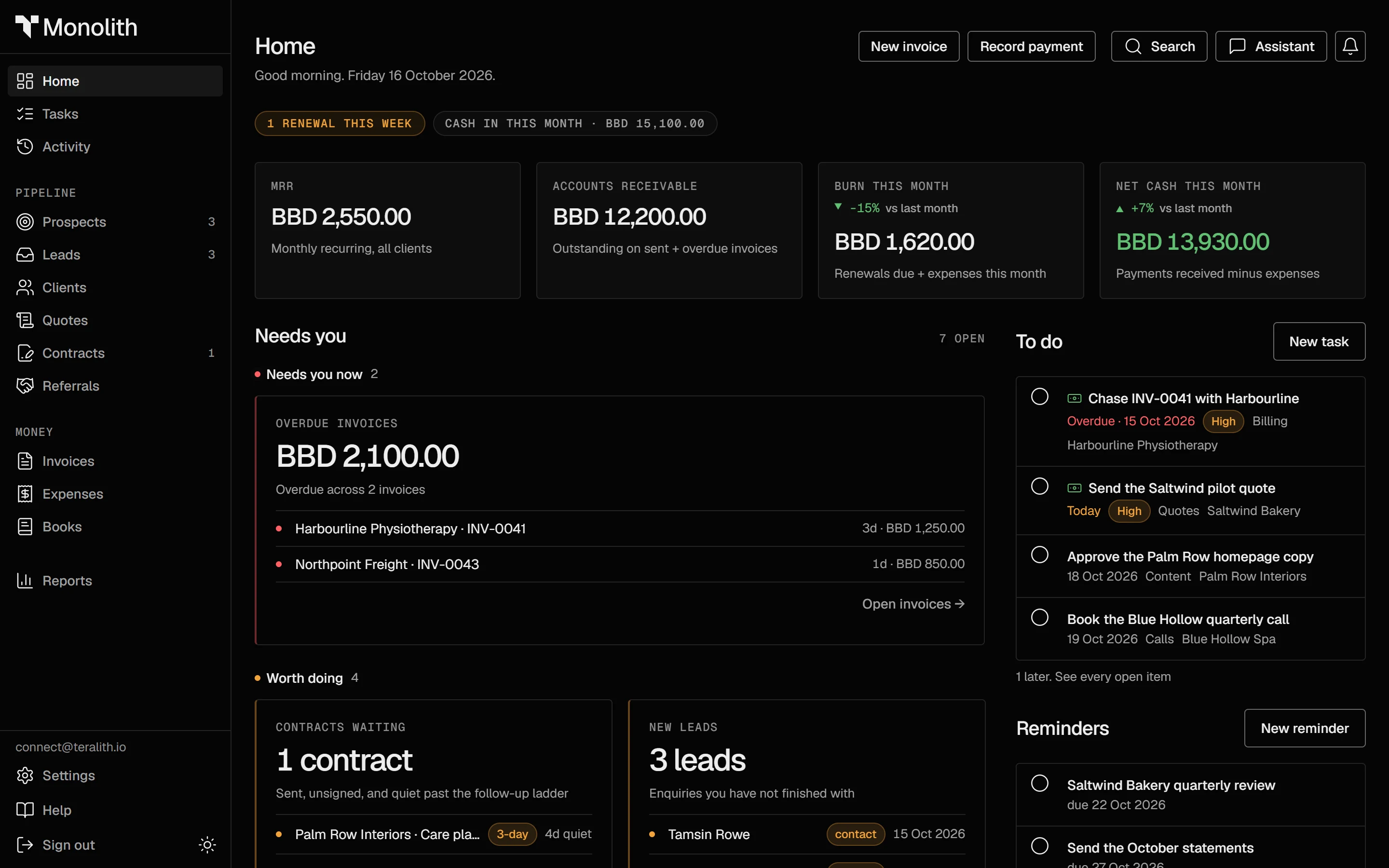Screen dimensions: 1389x868
Task: Create a New invoice
Action: tap(909, 46)
